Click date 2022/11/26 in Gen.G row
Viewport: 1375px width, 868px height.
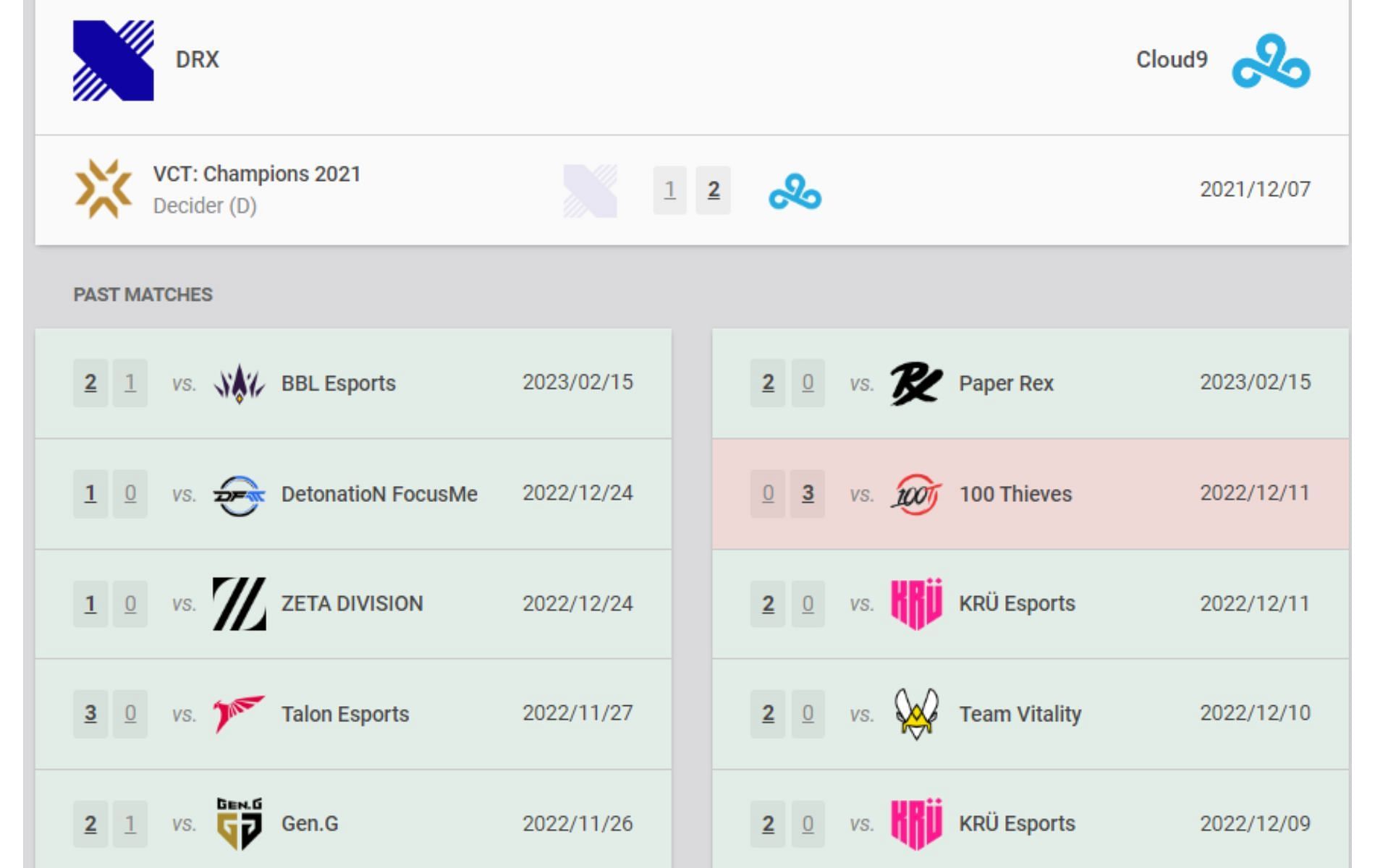point(577,824)
